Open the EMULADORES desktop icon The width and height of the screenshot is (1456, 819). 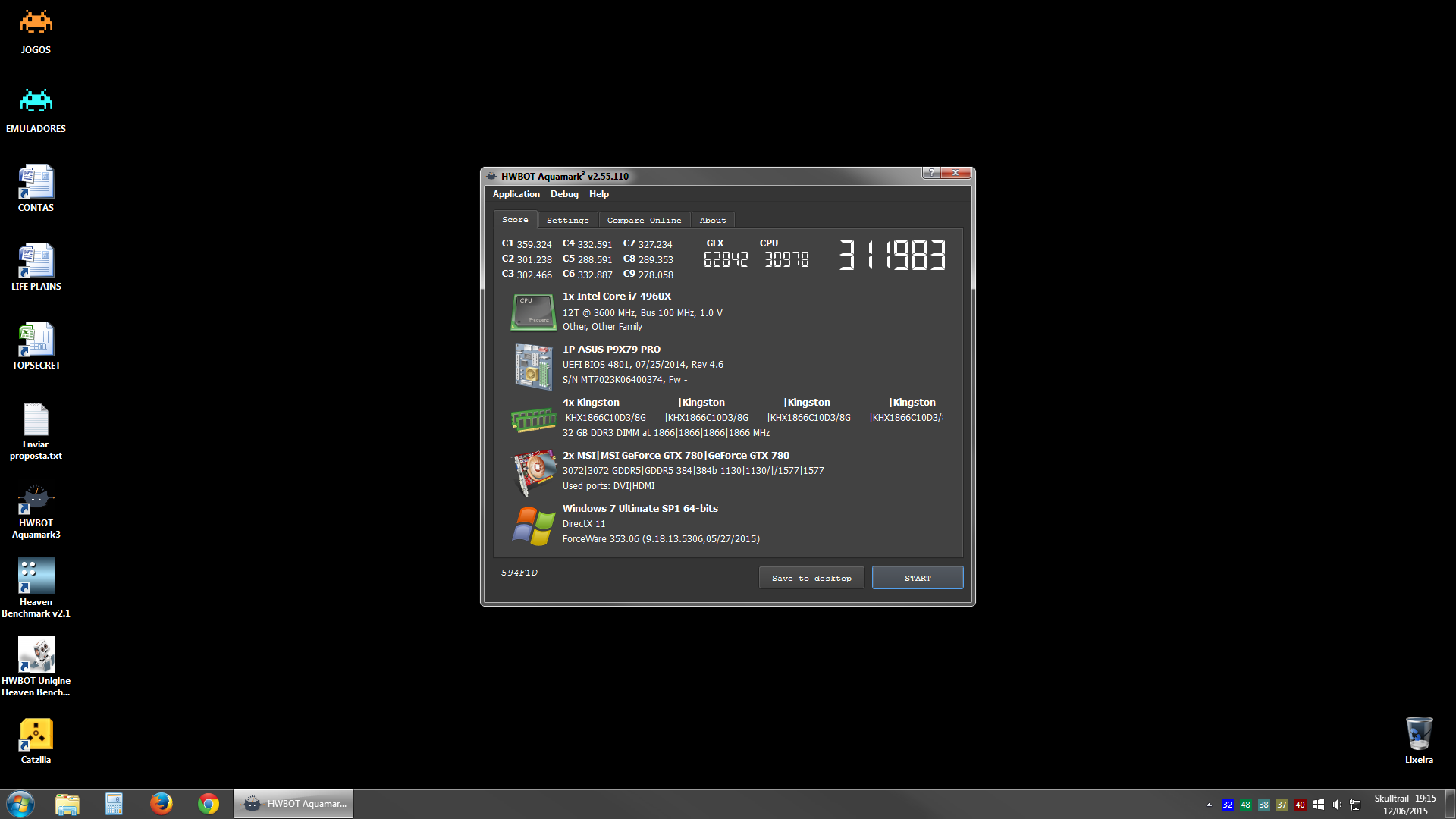click(36, 111)
